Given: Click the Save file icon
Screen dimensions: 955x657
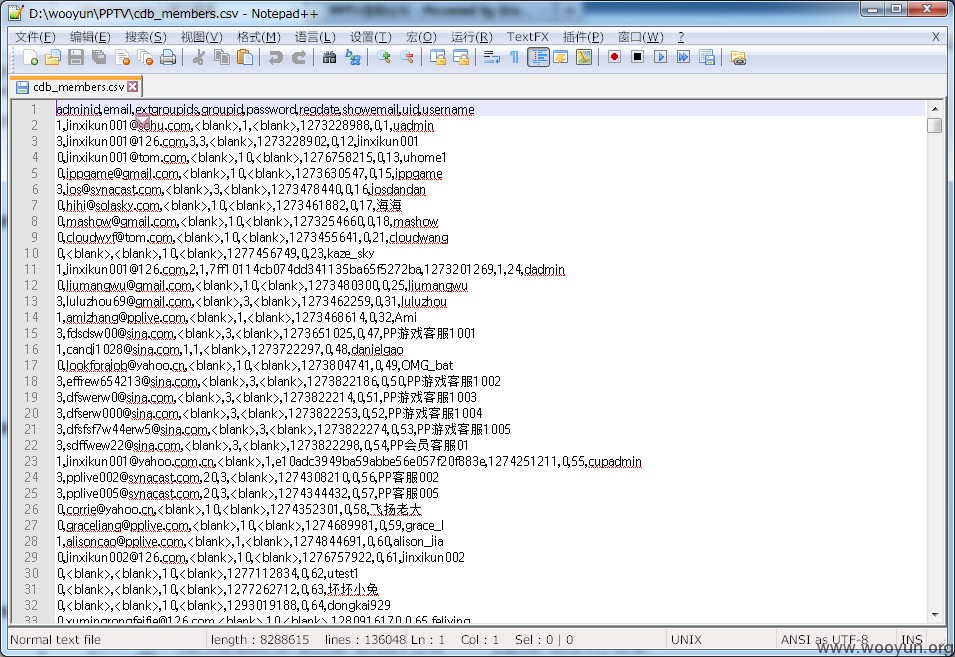Looking at the screenshot, I should (x=76, y=58).
